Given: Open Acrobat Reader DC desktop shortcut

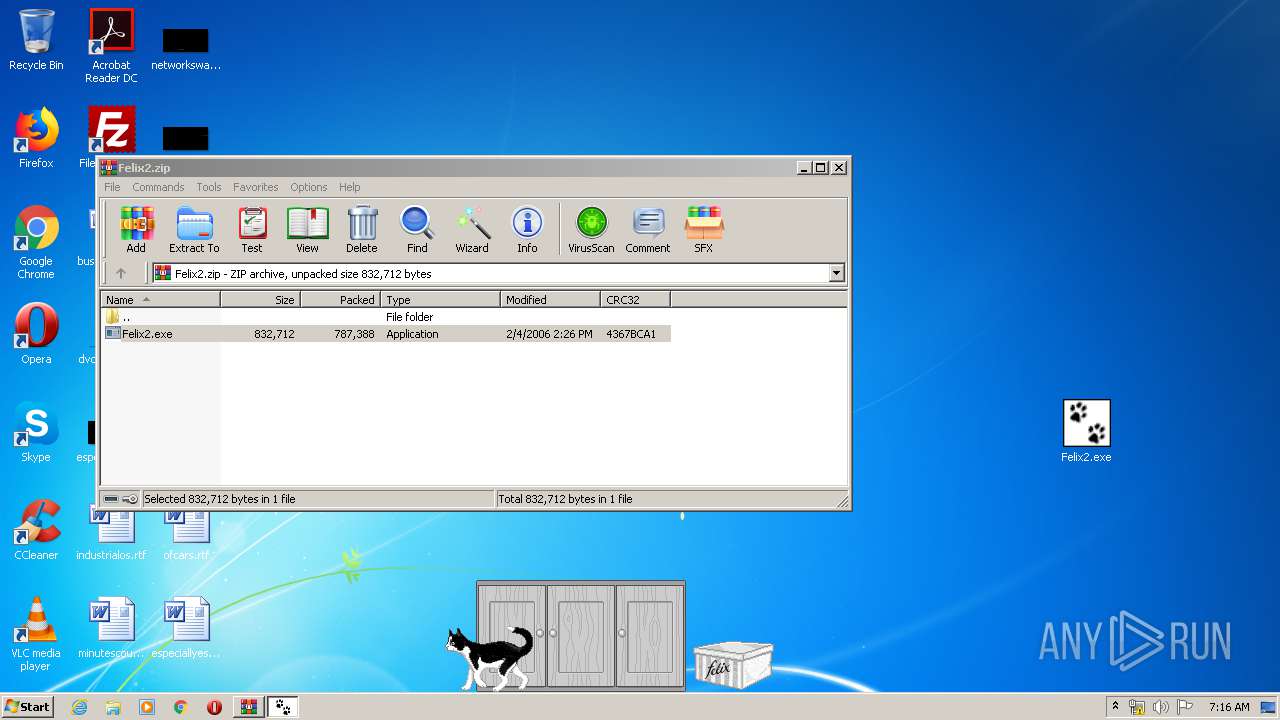Looking at the screenshot, I should [x=111, y=47].
